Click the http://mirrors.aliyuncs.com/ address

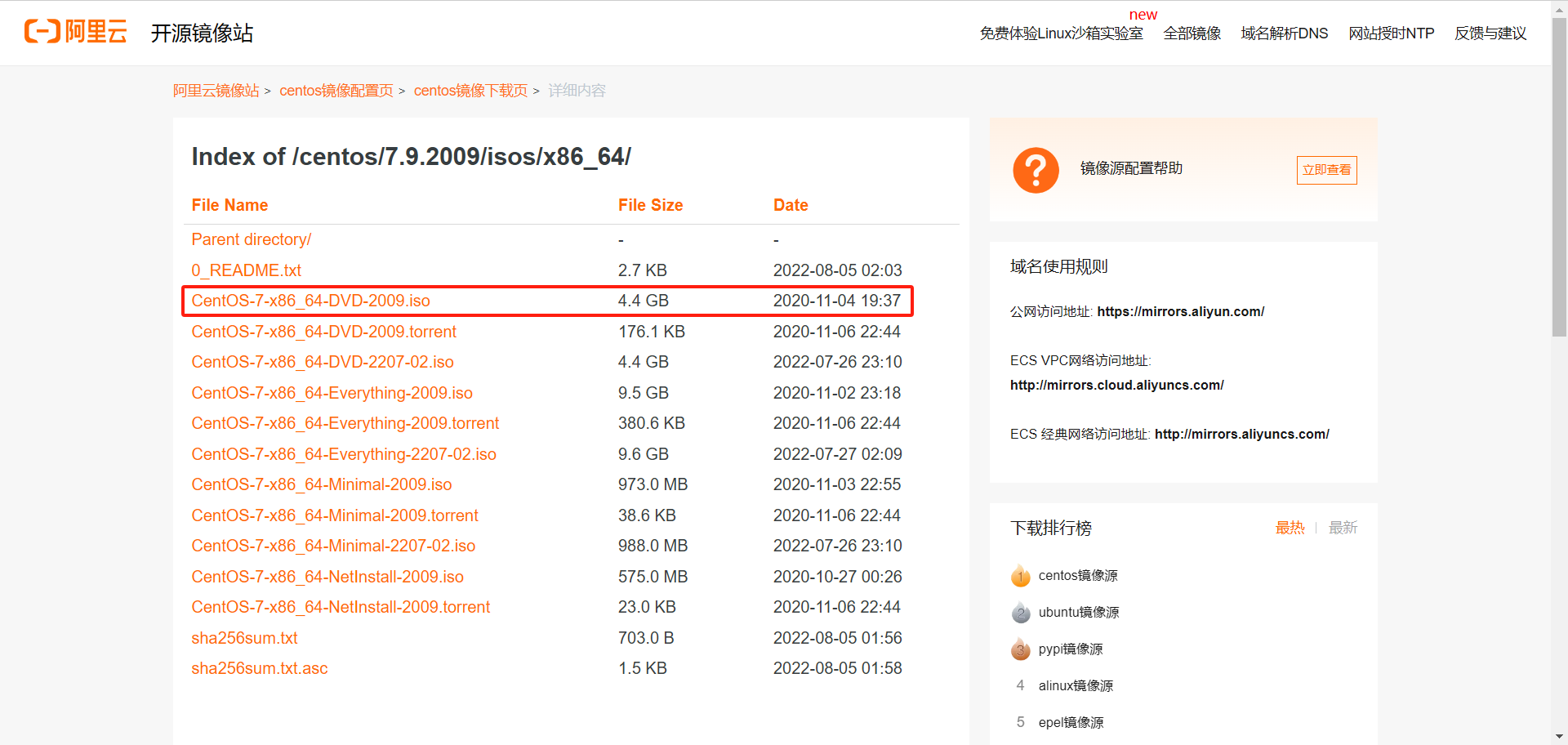1241,434
